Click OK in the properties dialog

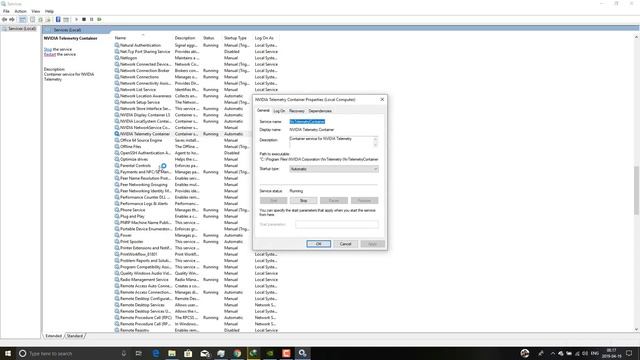tap(318, 244)
